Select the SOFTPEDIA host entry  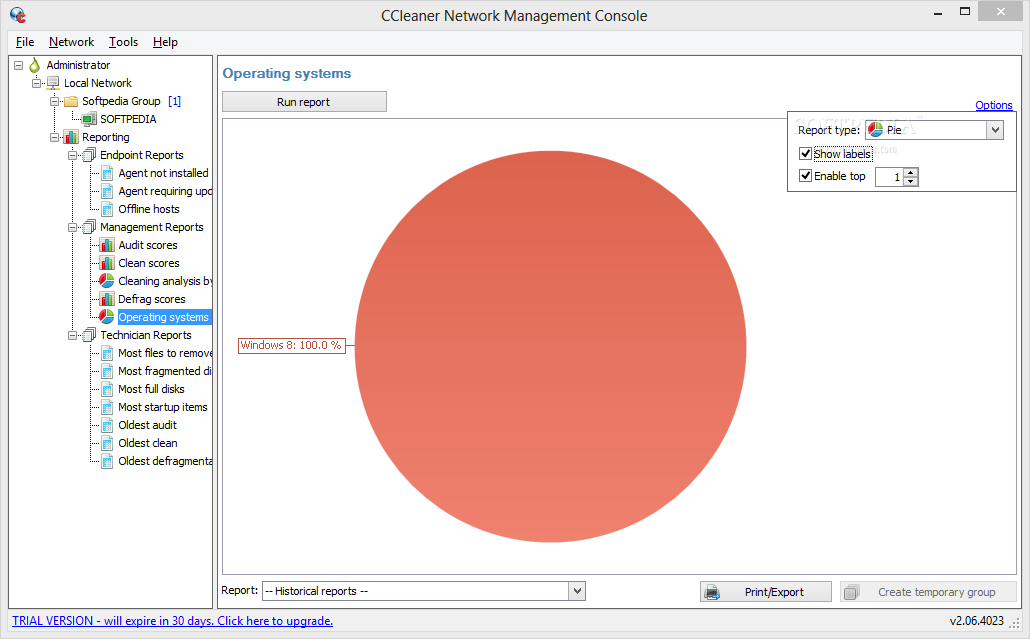(x=128, y=119)
